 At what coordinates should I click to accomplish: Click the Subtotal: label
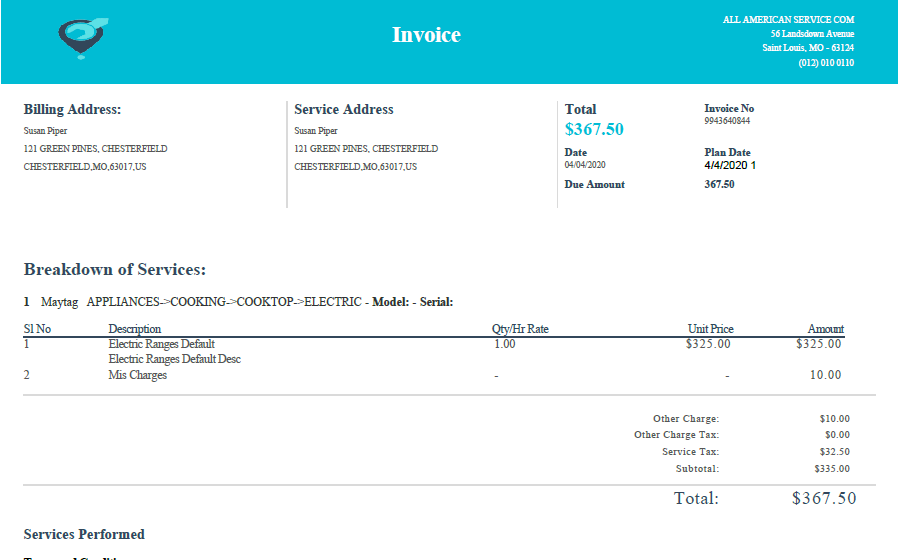pyautogui.click(x=697, y=468)
